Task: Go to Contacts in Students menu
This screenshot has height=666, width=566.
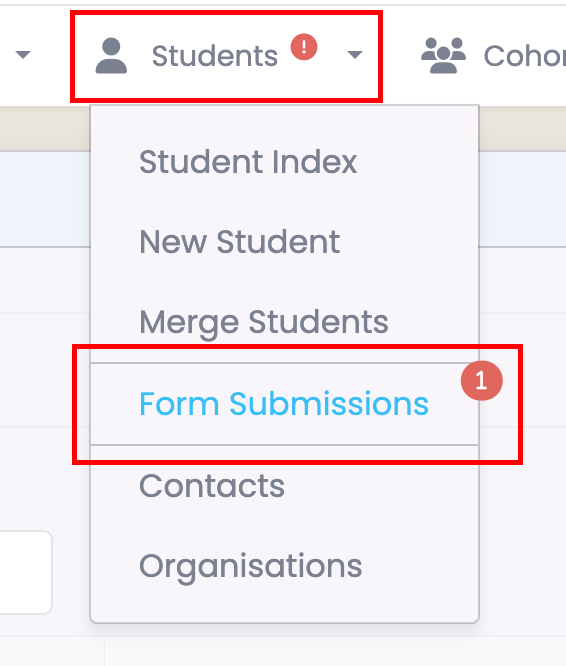Action: (x=212, y=485)
